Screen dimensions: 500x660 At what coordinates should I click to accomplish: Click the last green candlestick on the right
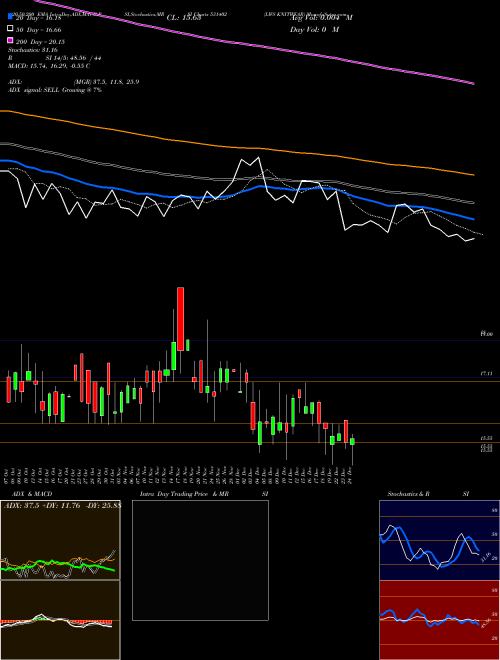pyautogui.click(x=352, y=441)
